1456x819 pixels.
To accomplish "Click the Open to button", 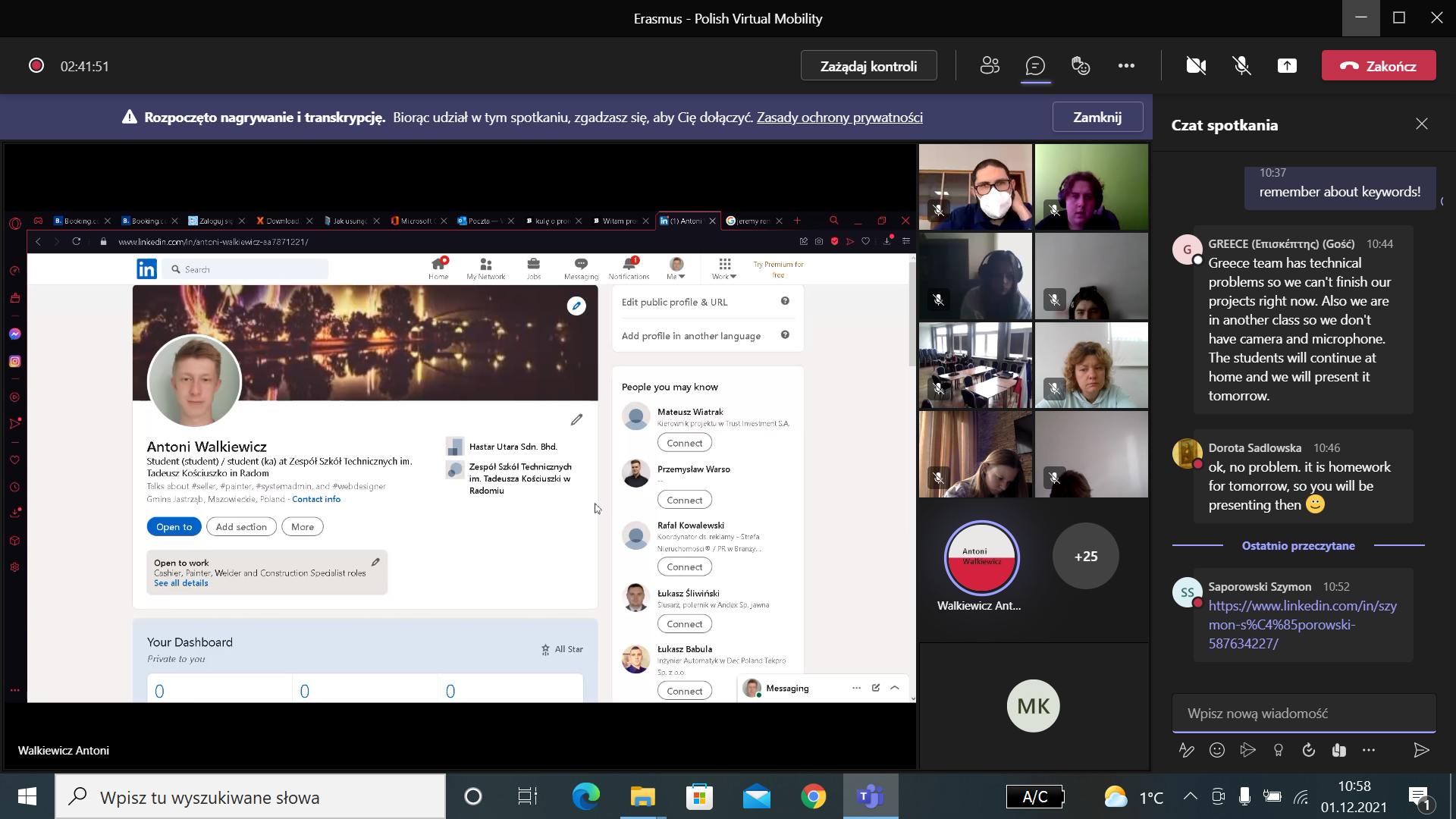I will click(174, 527).
